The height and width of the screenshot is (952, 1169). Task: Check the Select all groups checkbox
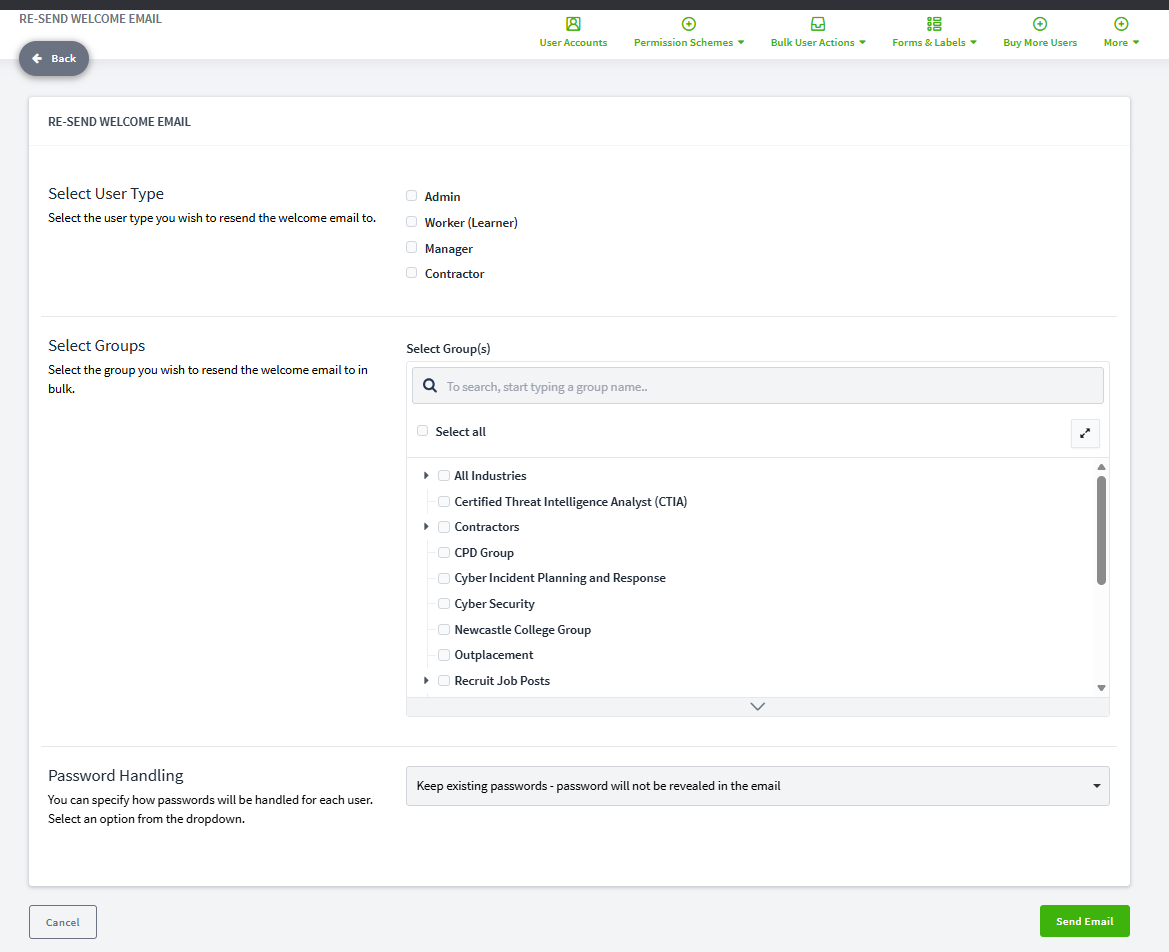[422, 431]
